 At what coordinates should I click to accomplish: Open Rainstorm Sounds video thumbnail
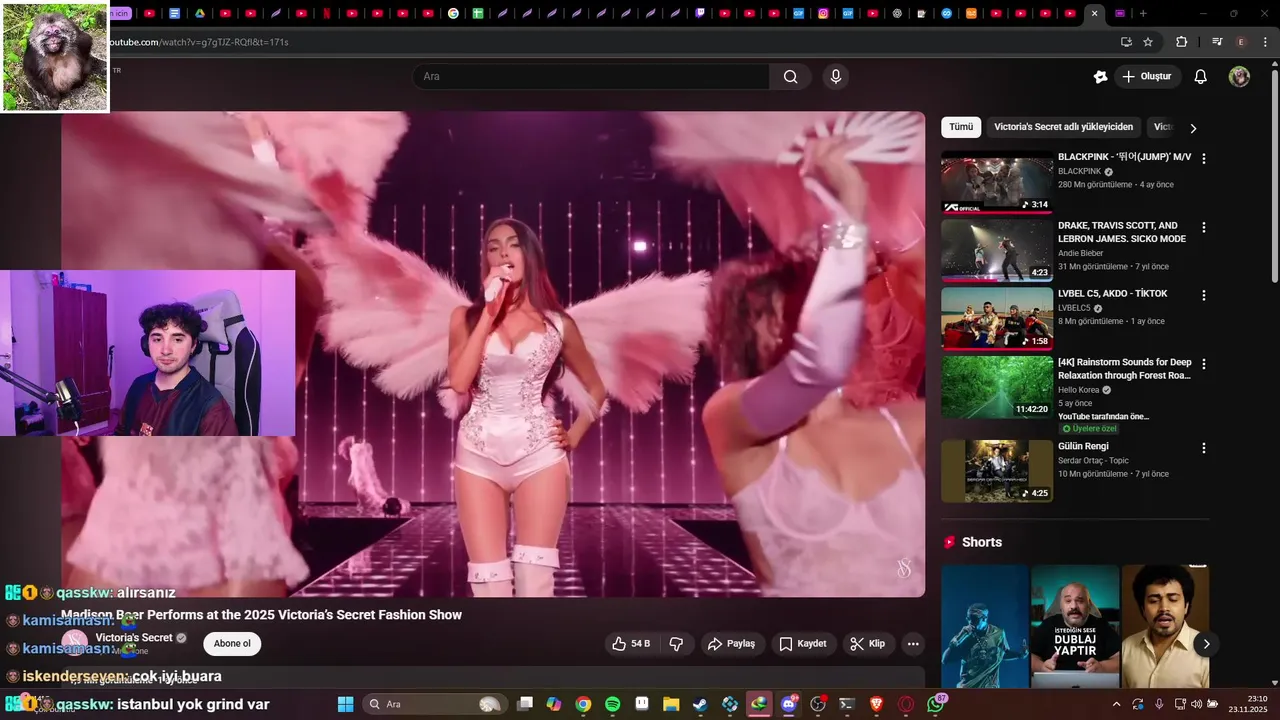(997, 386)
